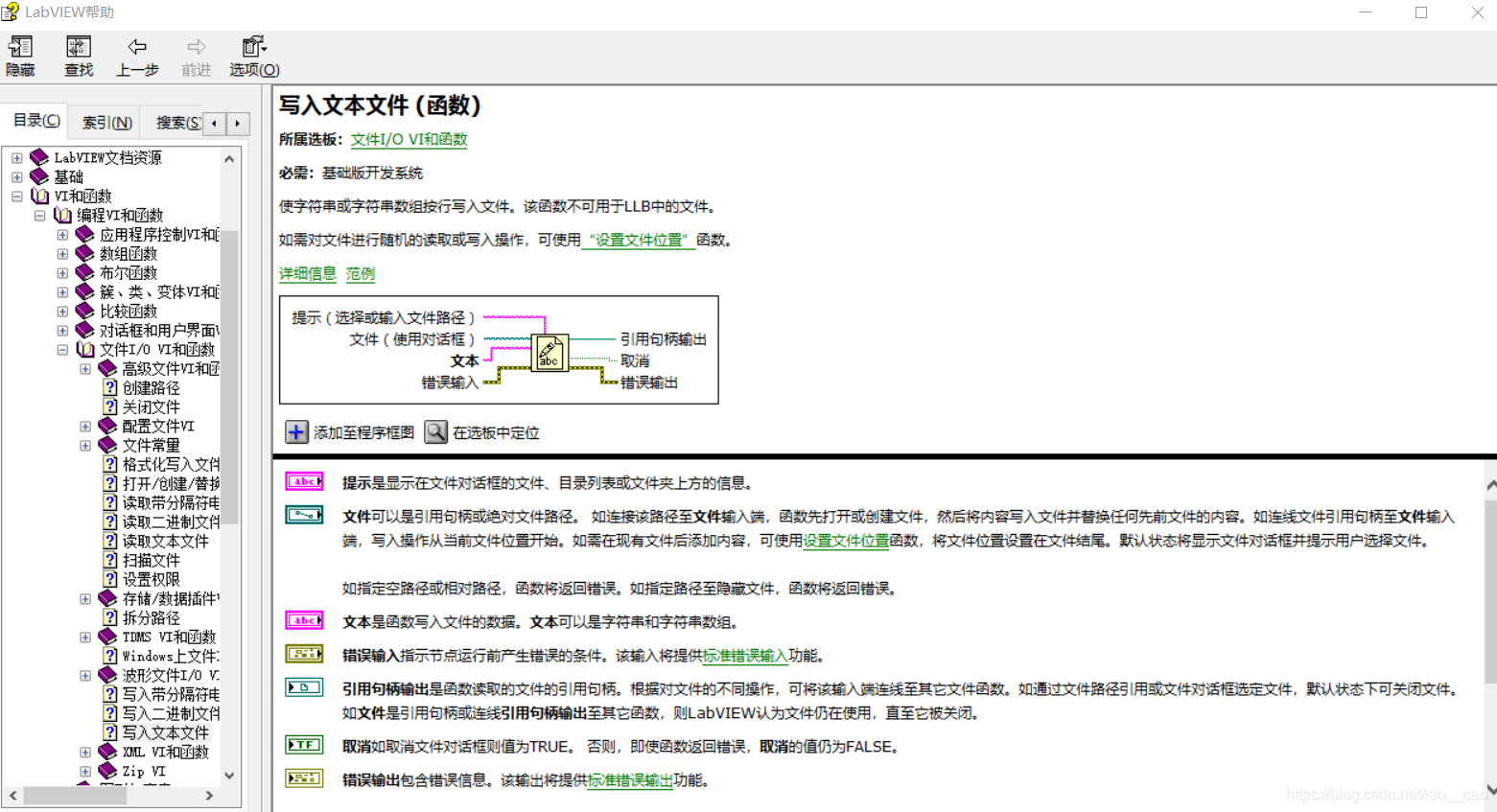Expand the 高级文件VI tree node
This screenshot has width=1497, height=812.
(85, 369)
